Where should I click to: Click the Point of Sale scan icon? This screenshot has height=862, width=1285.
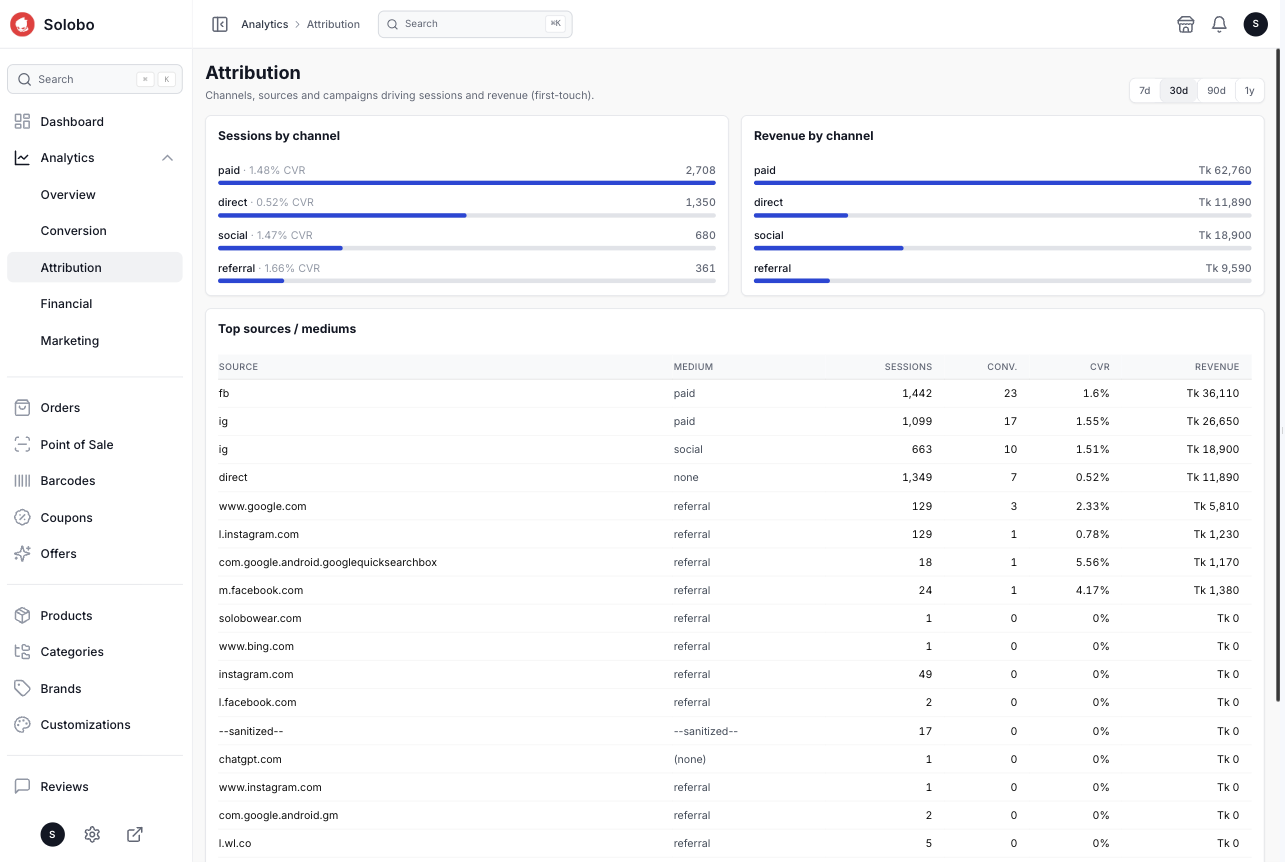point(22,444)
